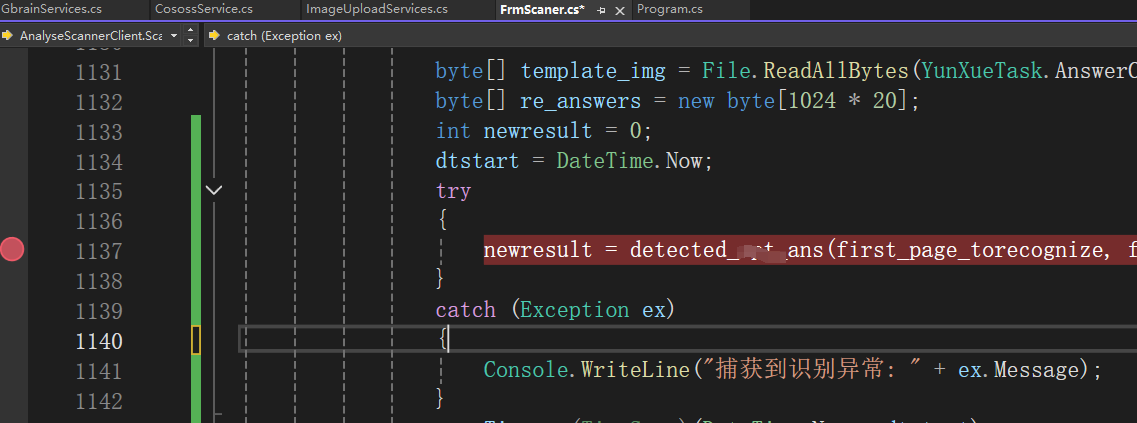The height and width of the screenshot is (423, 1137).
Task: Click 'int newresult = 0;' declaration
Action: click(x=544, y=131)
